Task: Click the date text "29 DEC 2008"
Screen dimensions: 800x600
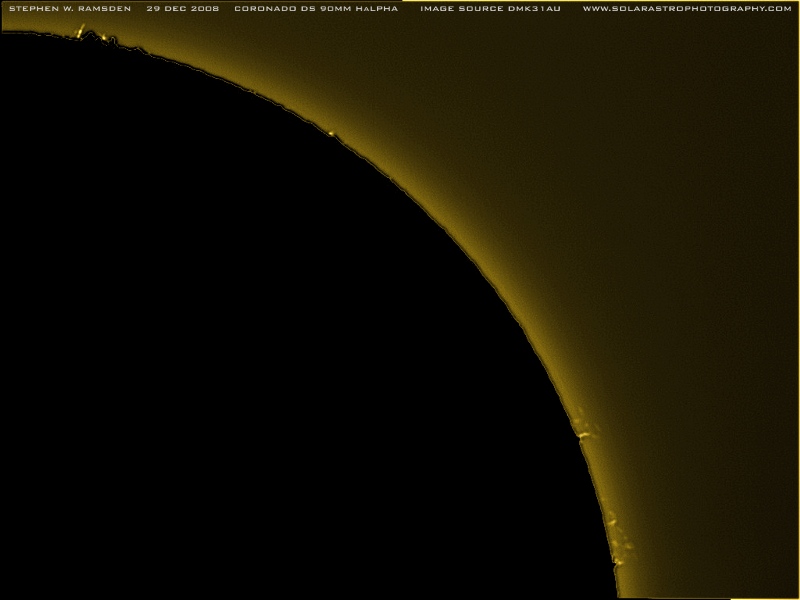Action: point(183,9)
